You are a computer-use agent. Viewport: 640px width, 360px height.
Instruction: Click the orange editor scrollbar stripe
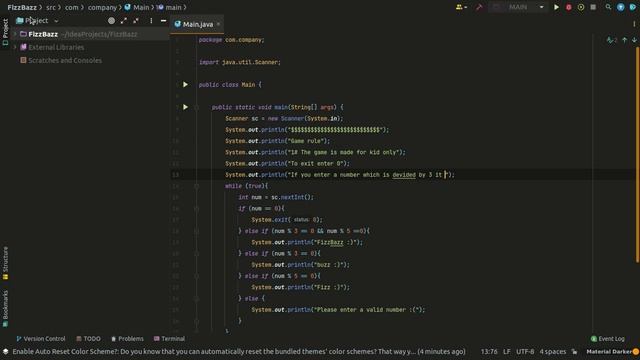(638, 155)
